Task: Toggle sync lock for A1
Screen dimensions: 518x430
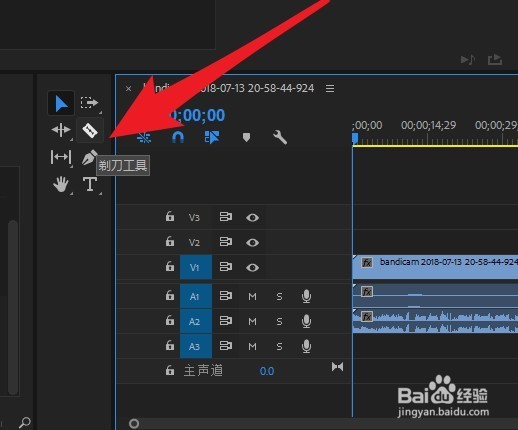Action: (x=226, y=296)
